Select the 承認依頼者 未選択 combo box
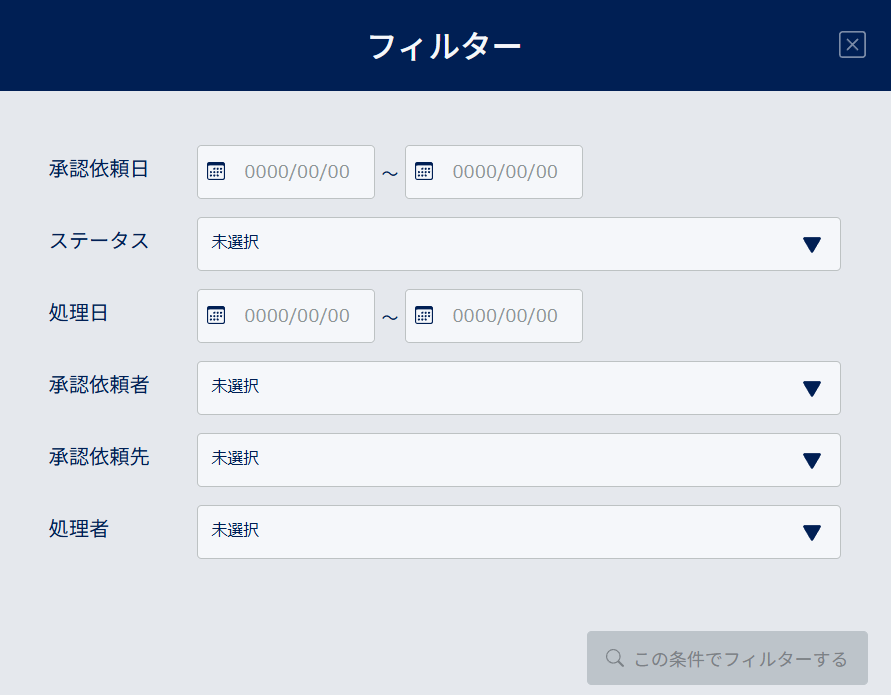 (518, 388)
